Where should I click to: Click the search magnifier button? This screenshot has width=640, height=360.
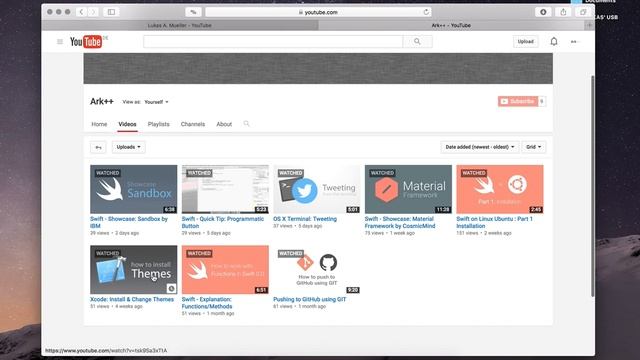pyautogui.click(x=417, y=42)
